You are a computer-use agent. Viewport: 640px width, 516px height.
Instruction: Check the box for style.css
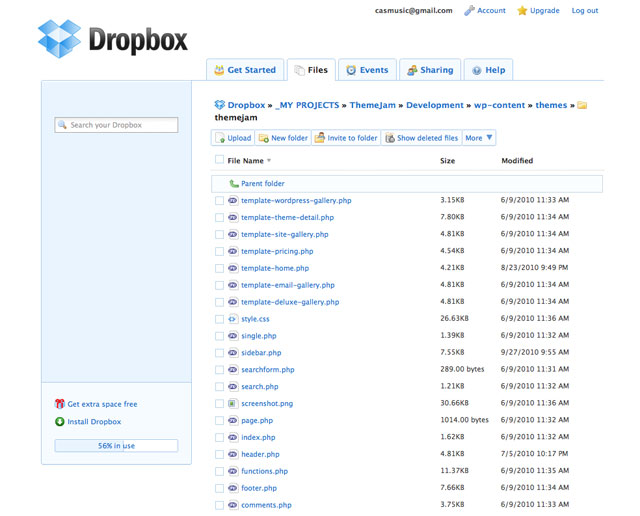pos(220,319)
